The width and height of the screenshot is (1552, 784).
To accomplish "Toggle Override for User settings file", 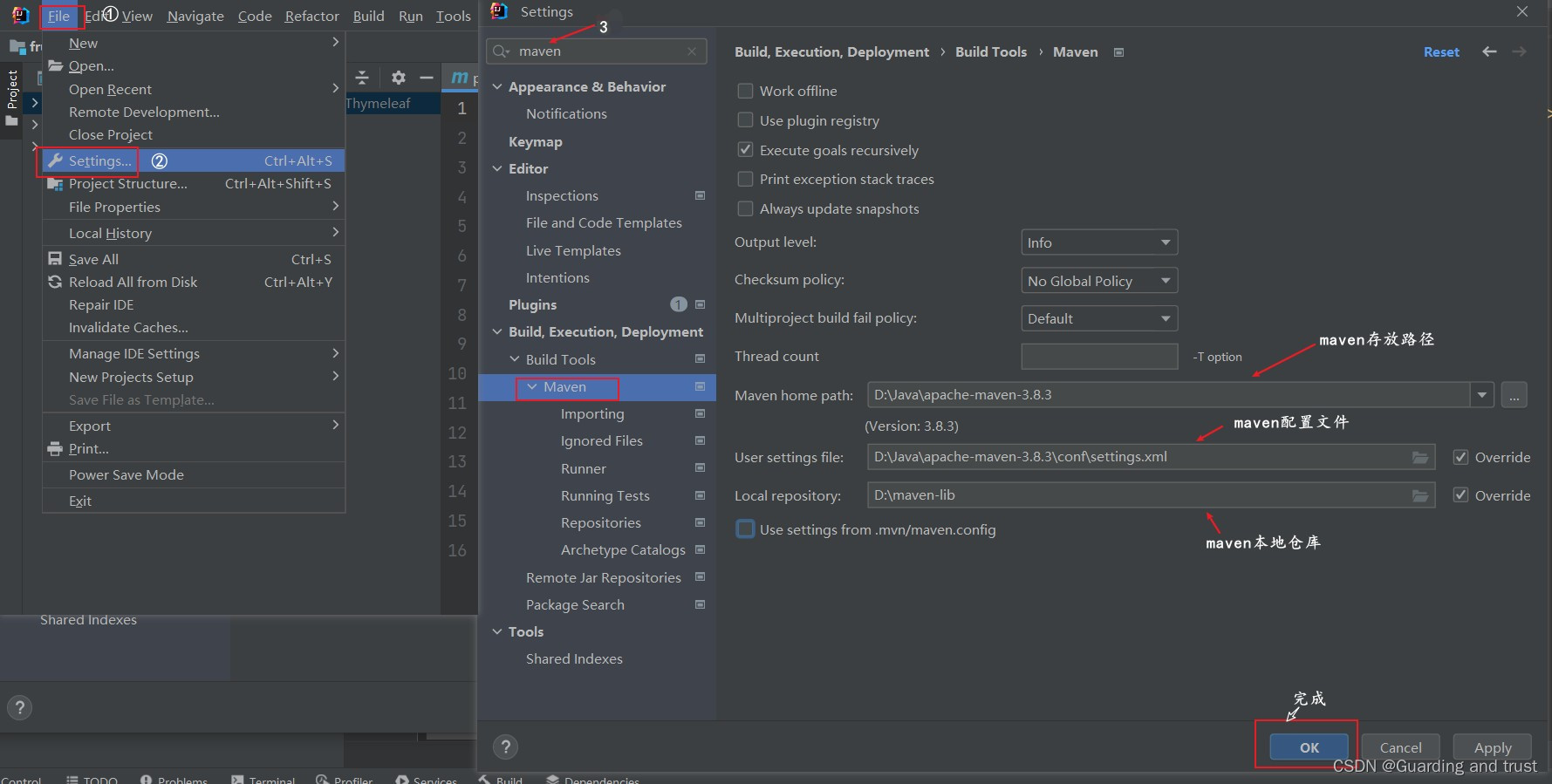I will tap(1460, 457).
